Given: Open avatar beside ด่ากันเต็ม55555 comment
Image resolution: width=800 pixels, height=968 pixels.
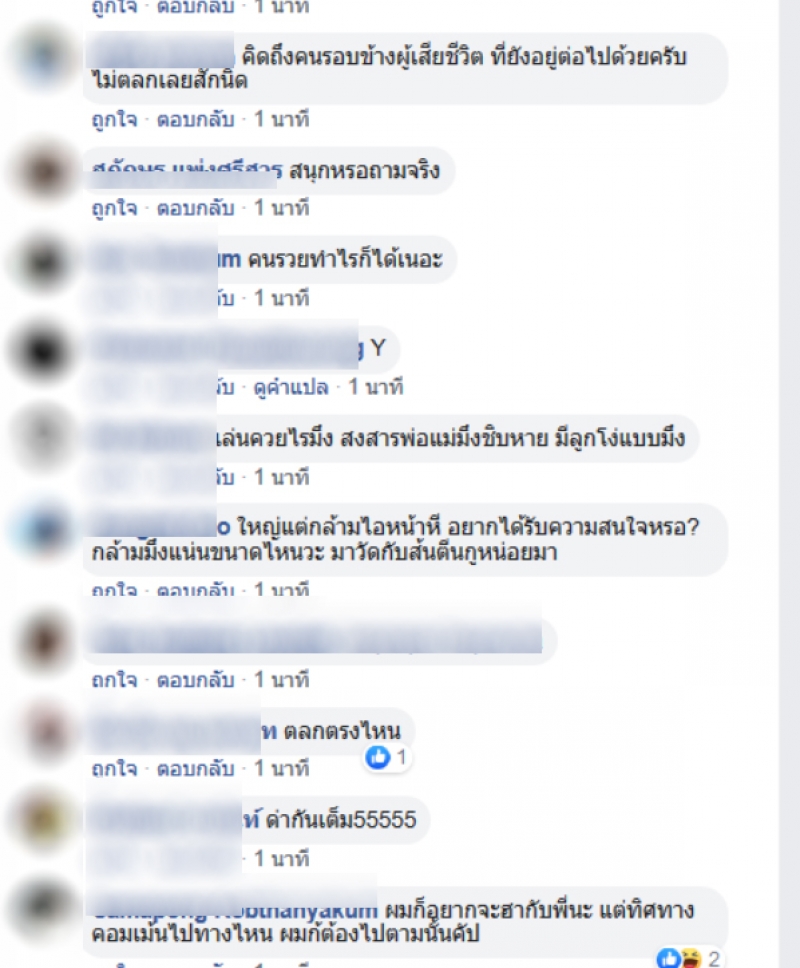Looking at the screenshot, I should (x=43, y=820).
